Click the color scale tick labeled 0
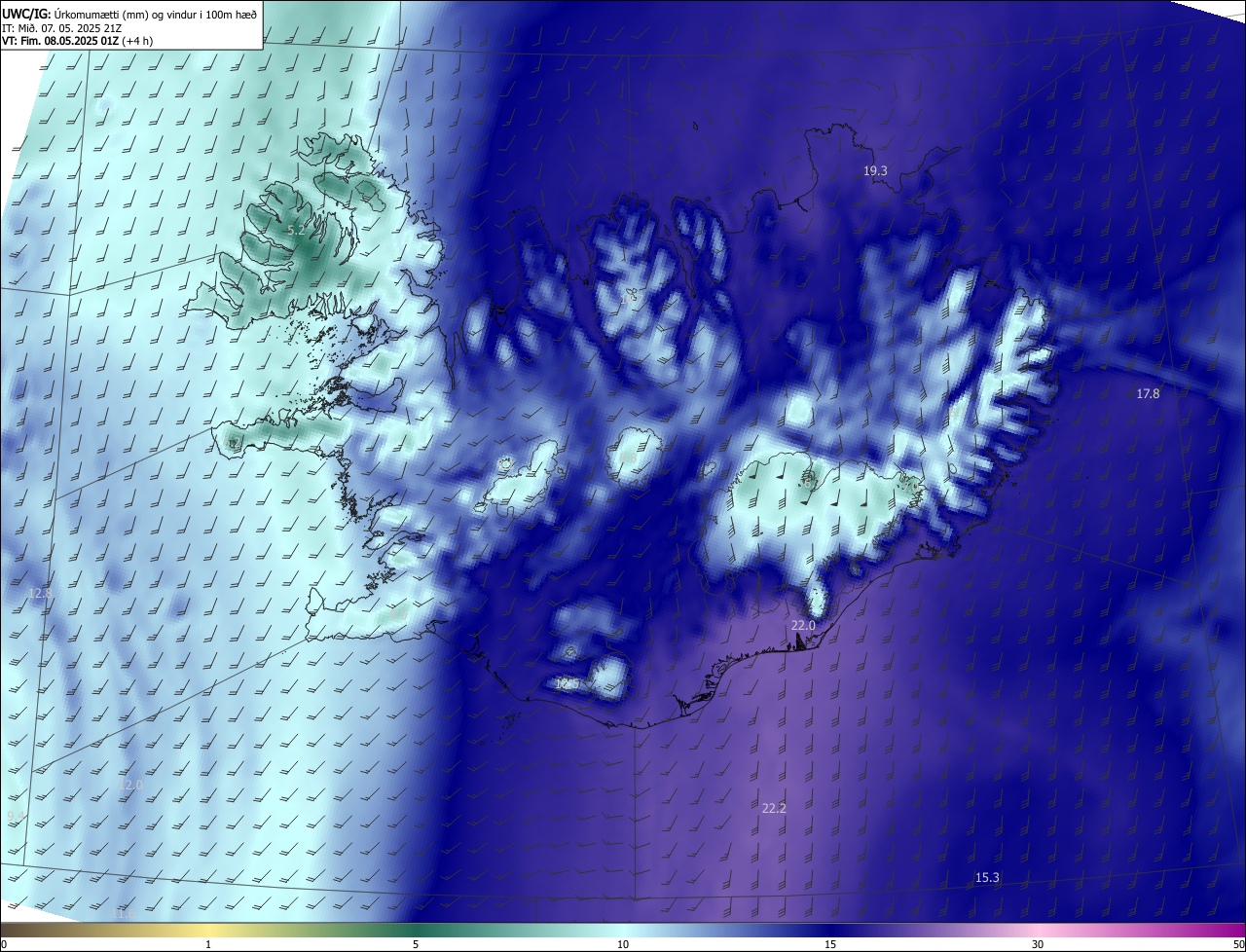Screen dimensions: 1246x952 click(x=3, y=944)
